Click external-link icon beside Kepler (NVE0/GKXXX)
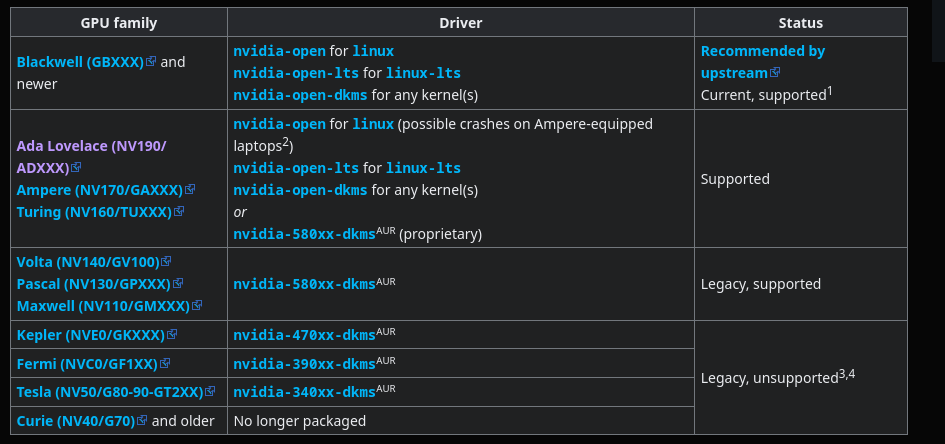Screen dimensions: 945x444 [172, 334]
